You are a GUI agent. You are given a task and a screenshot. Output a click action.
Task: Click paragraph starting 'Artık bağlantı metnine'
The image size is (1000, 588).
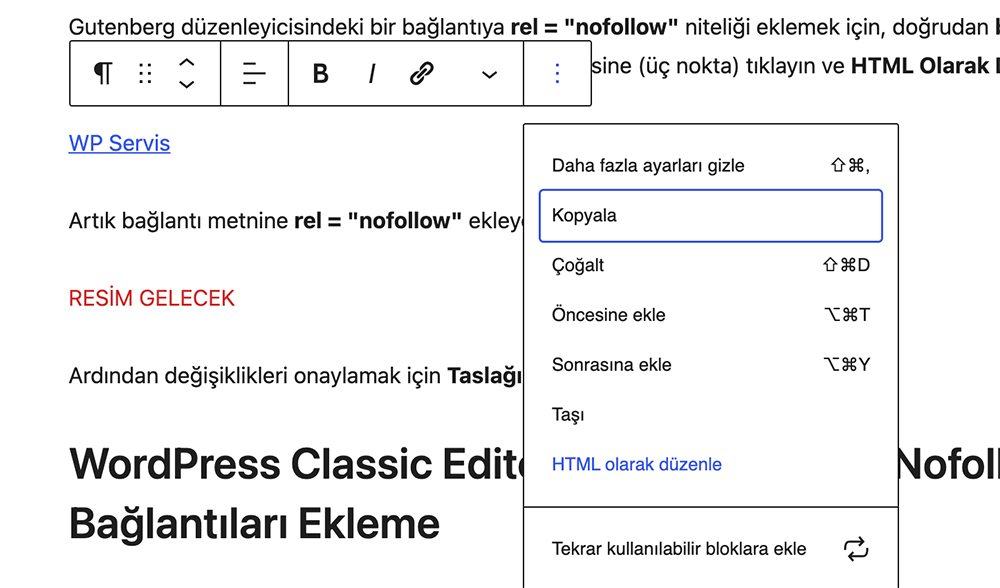click(x=296, y=221)
